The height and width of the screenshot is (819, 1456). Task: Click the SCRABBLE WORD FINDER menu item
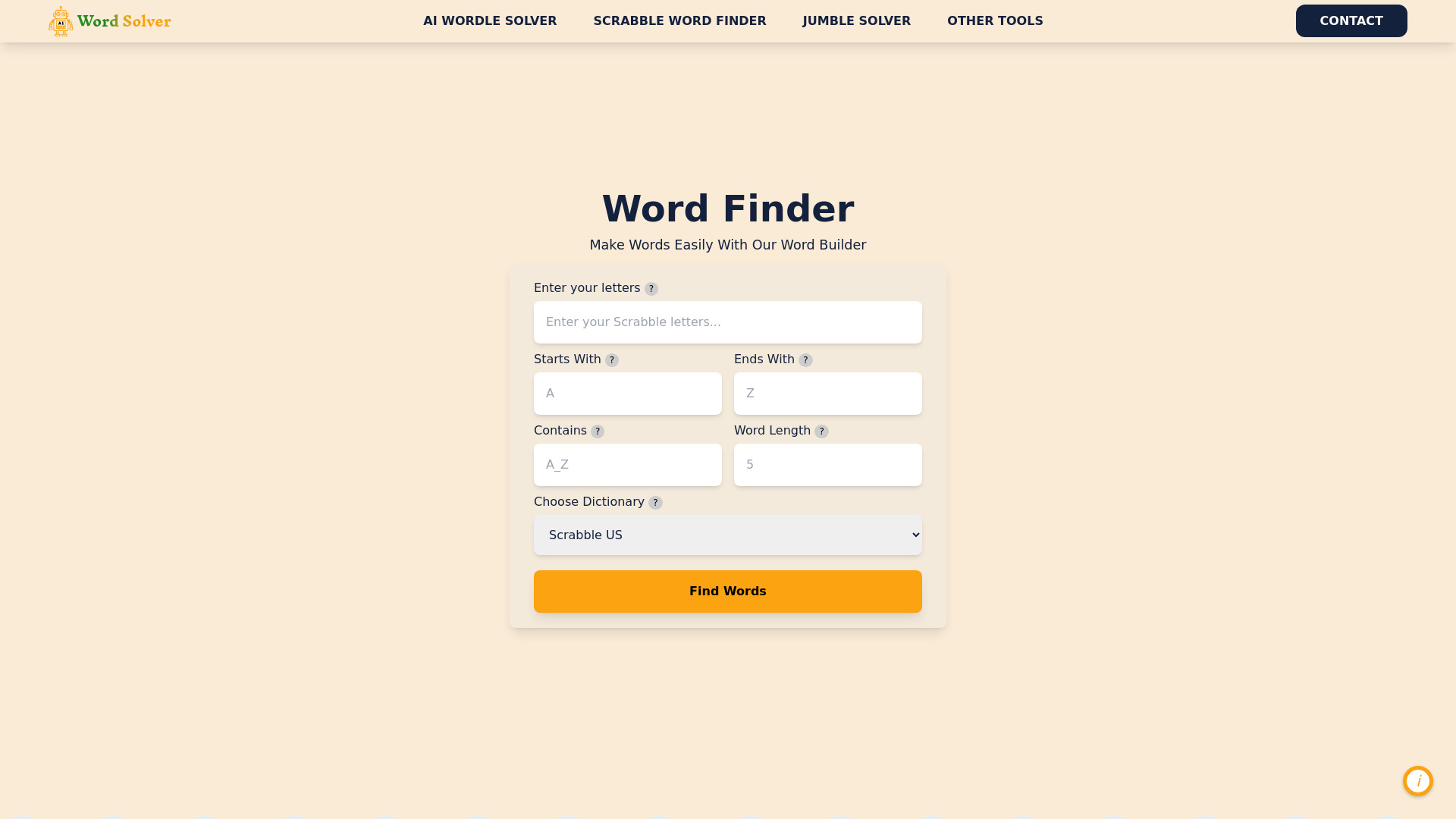click(x=679, y=21)
